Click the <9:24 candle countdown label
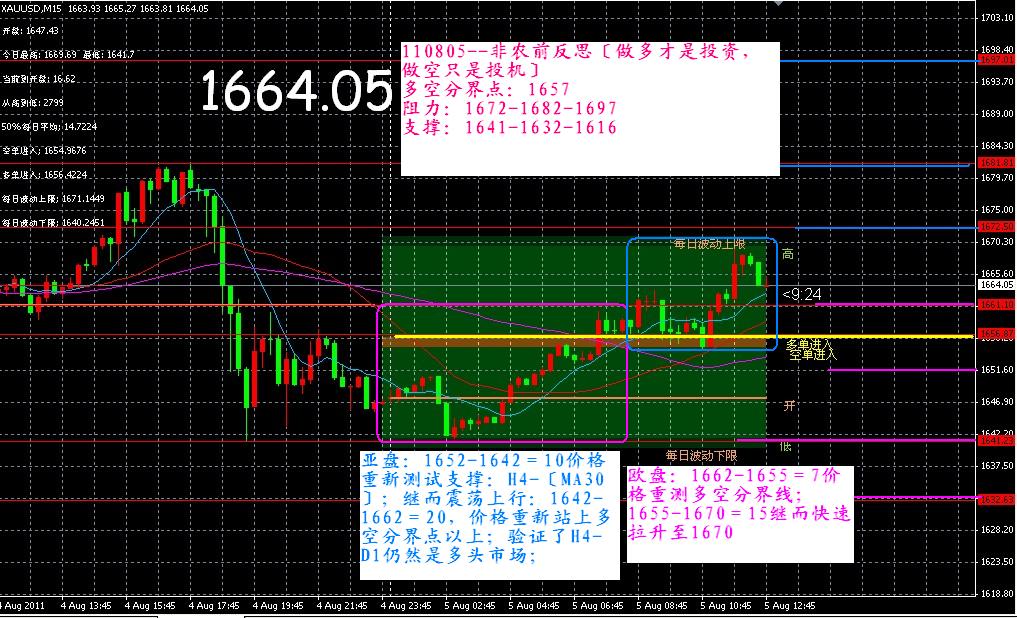The height and width of the screenshot is (618, 1017). point(802,294)
